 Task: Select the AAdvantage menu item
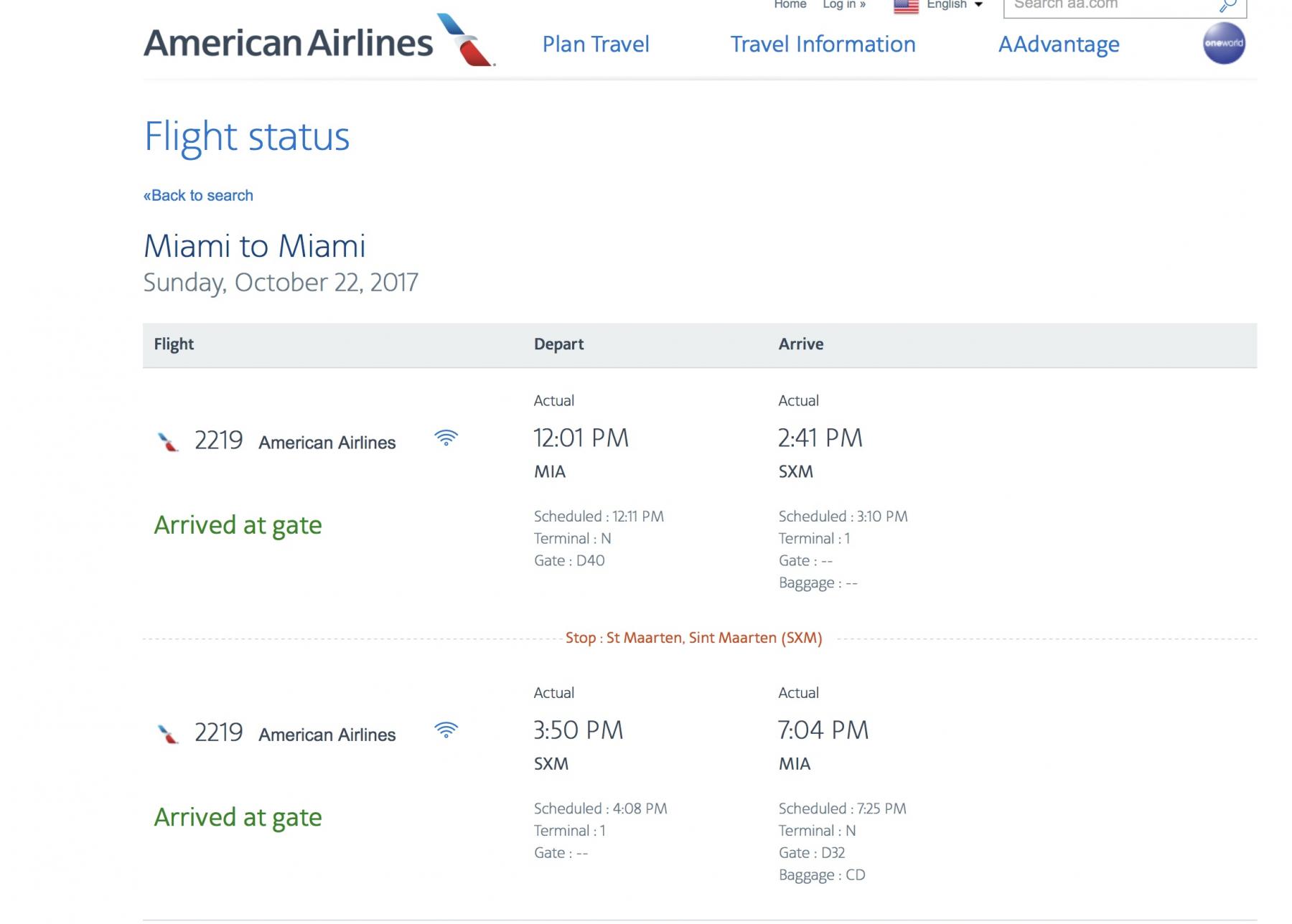[x=1059, y=44]
